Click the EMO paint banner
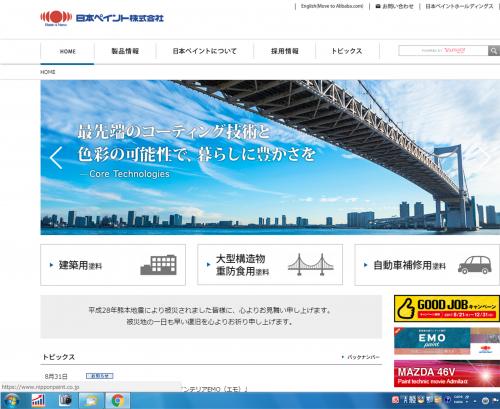The width and height of the screenshot is (500, 409). click(447, 341)
